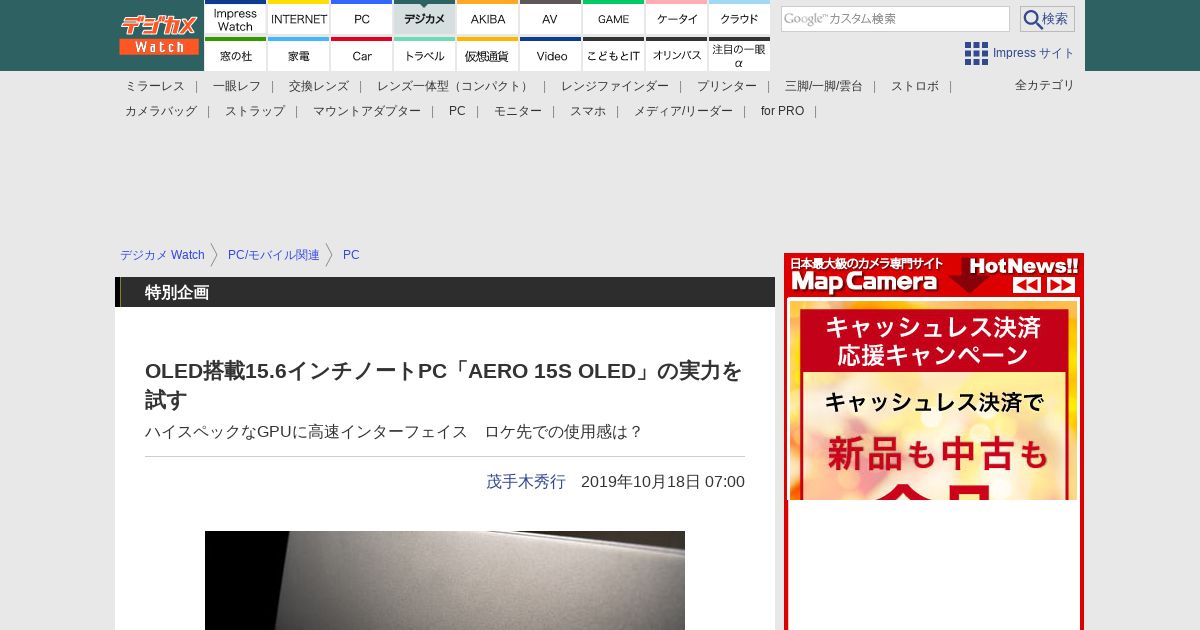
Task: Go to the ケータイ tab
Action: coord(677,18)
